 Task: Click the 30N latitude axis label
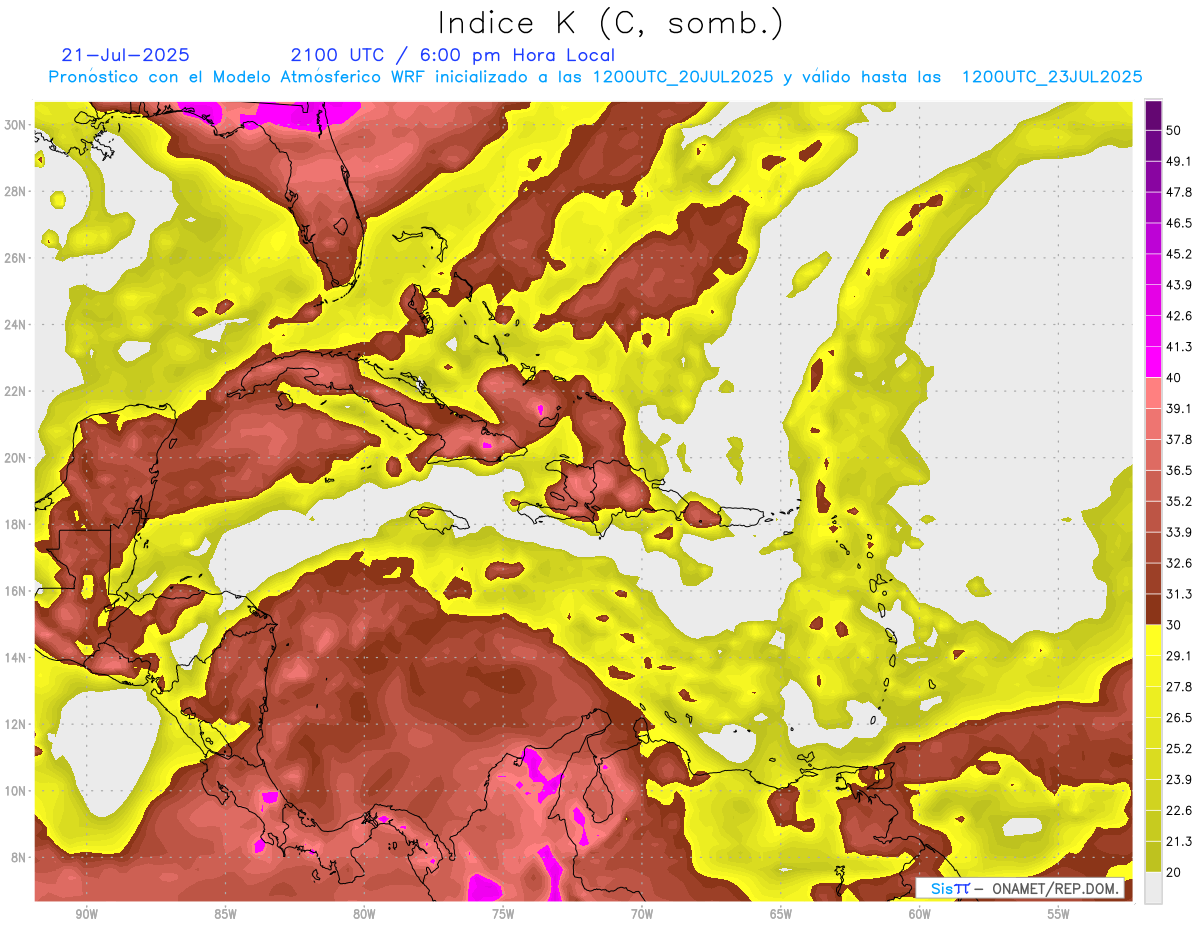coord(17,125)
